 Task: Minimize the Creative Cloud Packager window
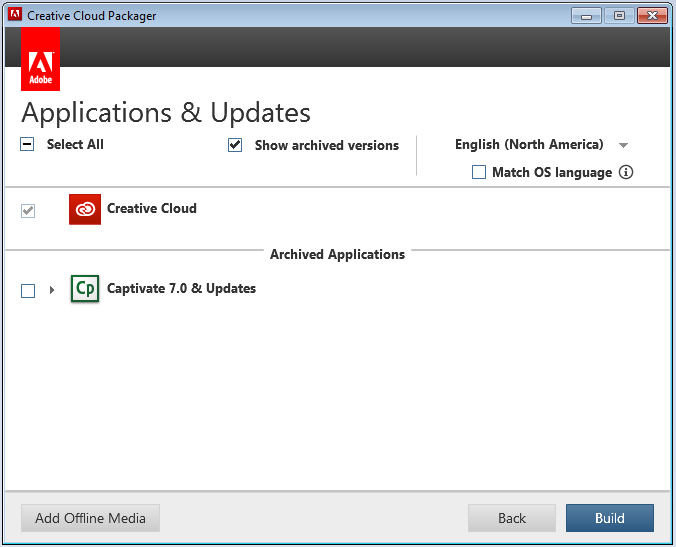[586, 16]
